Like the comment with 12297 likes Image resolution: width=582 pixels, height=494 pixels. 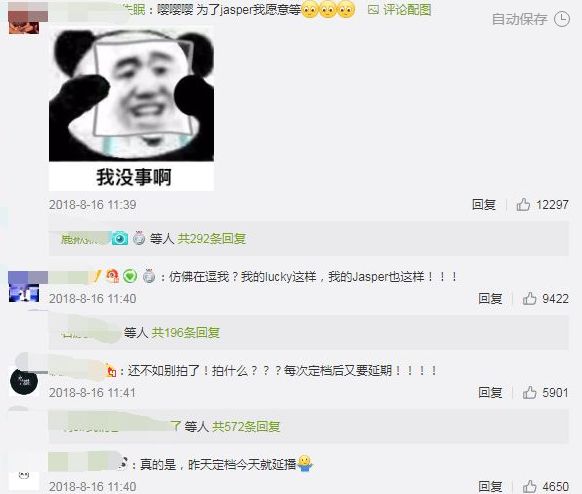(x=523, y=205)
